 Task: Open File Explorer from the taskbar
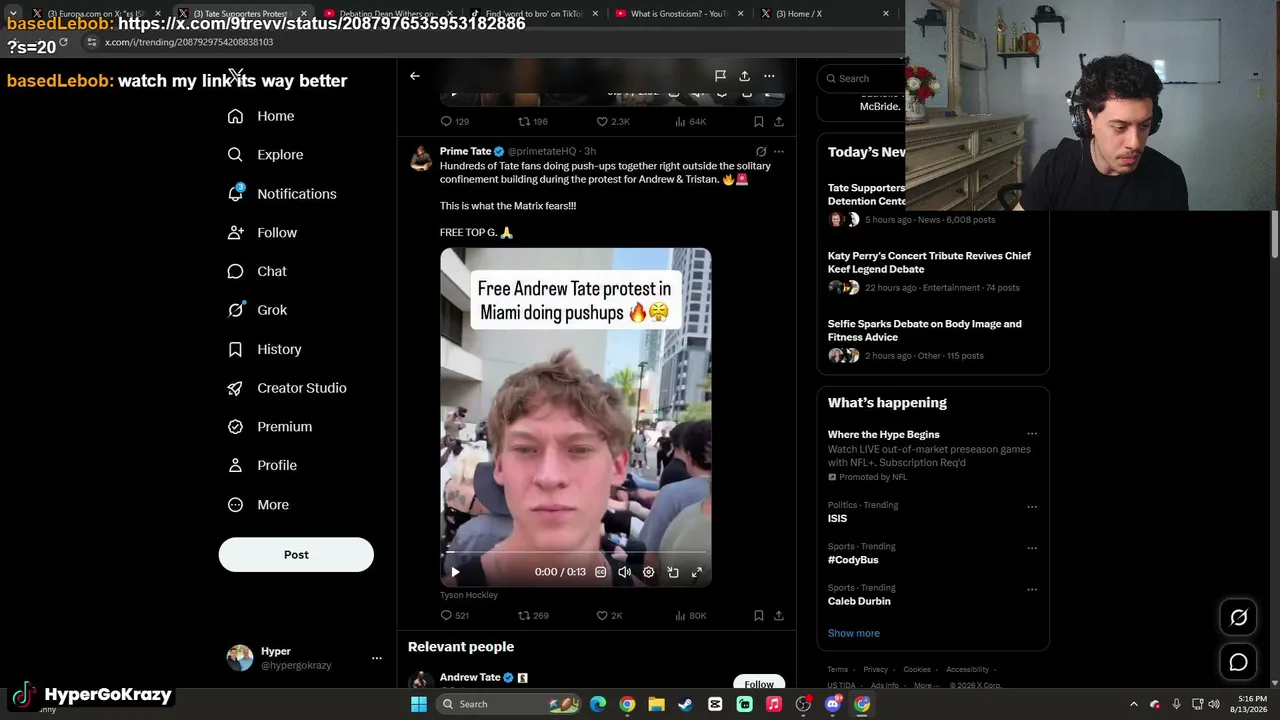(x=656, y=704)
